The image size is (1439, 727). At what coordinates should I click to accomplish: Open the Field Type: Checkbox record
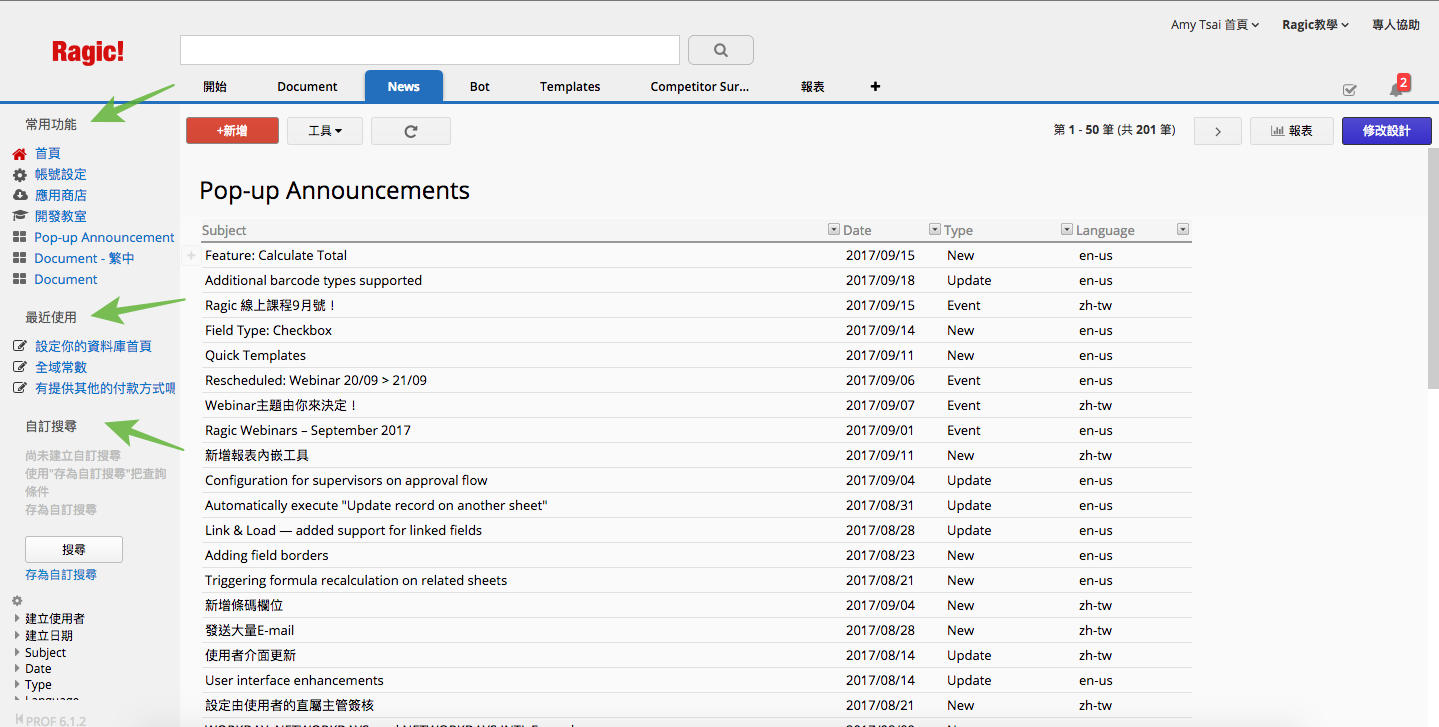click(x=268, y=331)
